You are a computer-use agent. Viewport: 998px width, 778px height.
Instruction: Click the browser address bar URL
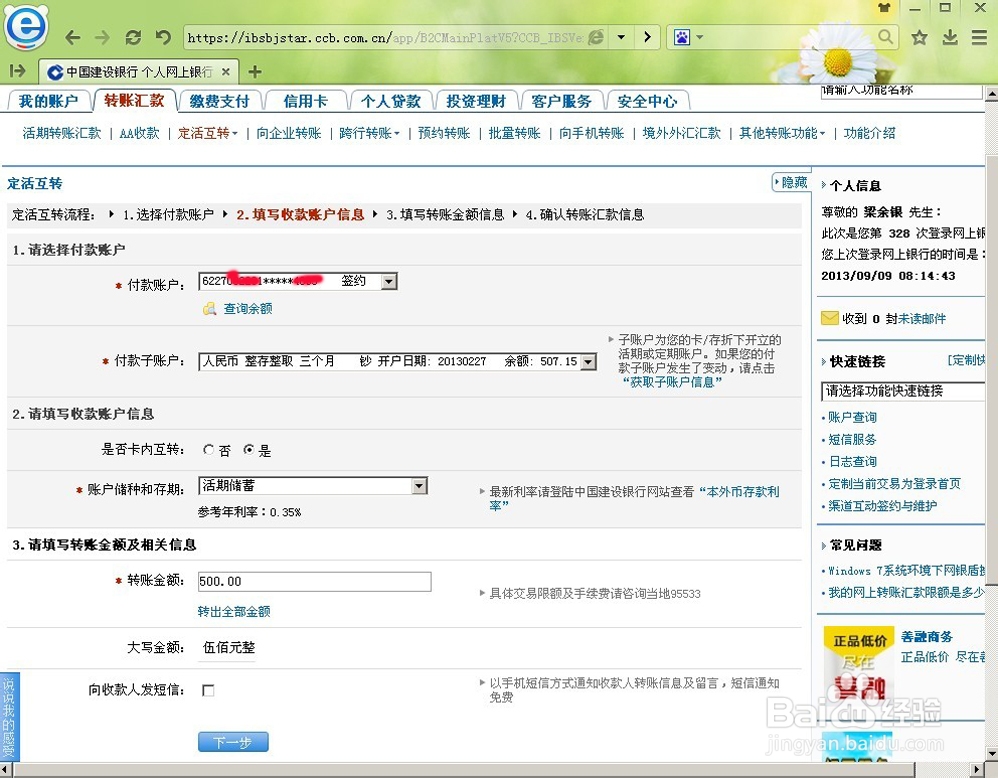tap(385, 38)
